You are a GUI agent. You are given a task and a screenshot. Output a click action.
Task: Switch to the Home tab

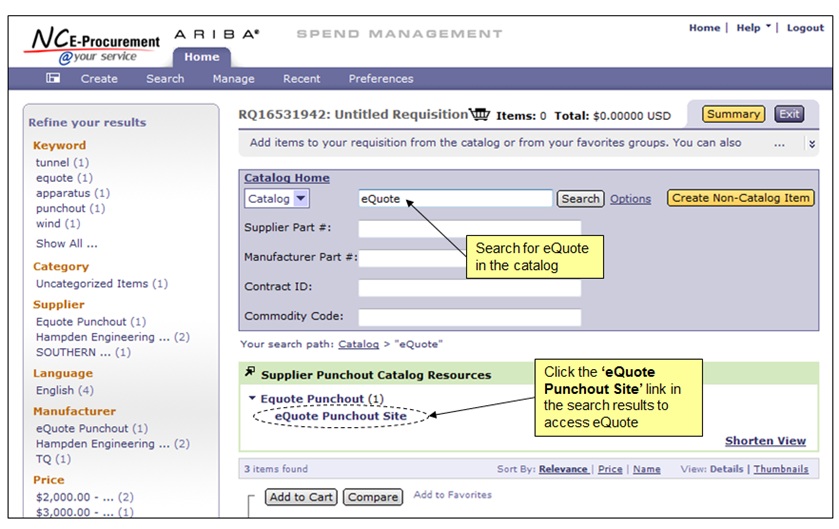click(201, 57)
